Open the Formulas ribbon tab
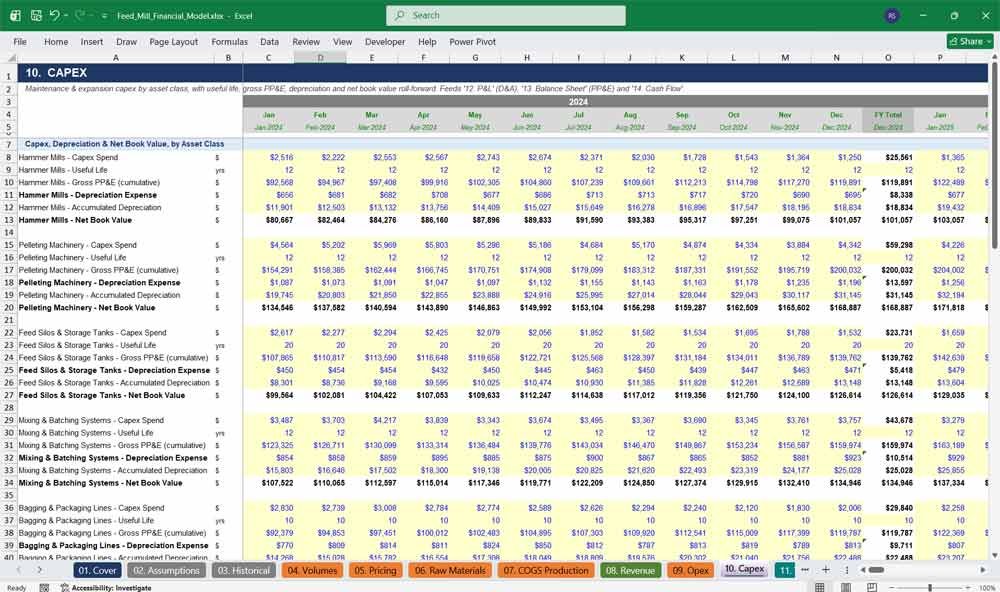The height and width of the screenshot is (592, 1000). 230,41
